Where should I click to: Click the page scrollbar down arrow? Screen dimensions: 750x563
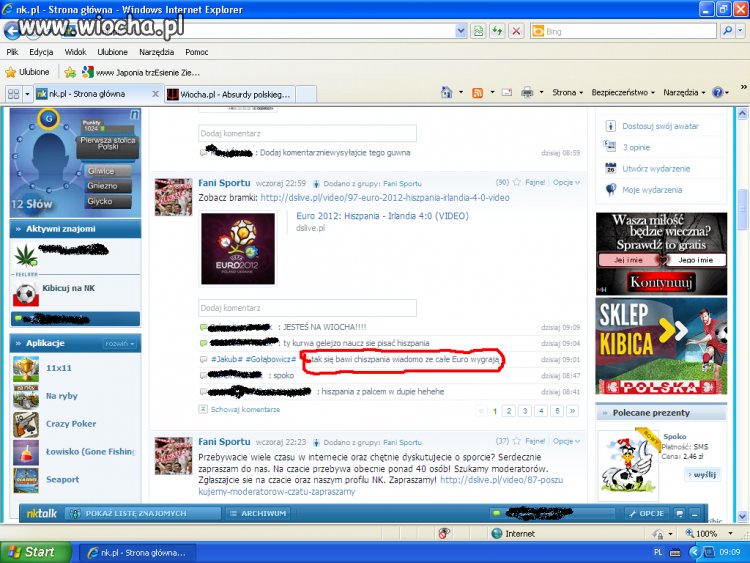click(x=742, y=517)
